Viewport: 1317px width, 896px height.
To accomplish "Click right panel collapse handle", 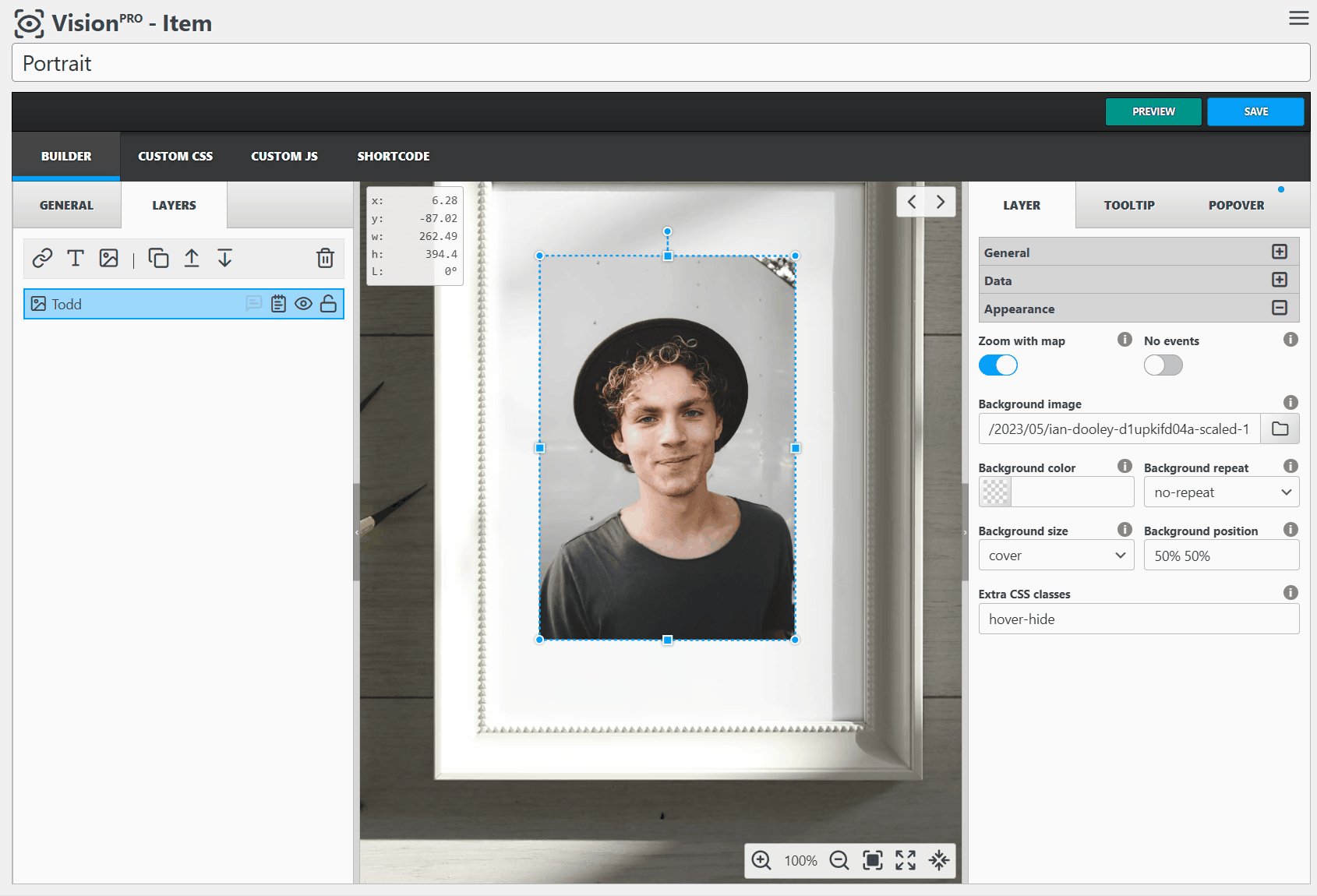I will 965,532.
